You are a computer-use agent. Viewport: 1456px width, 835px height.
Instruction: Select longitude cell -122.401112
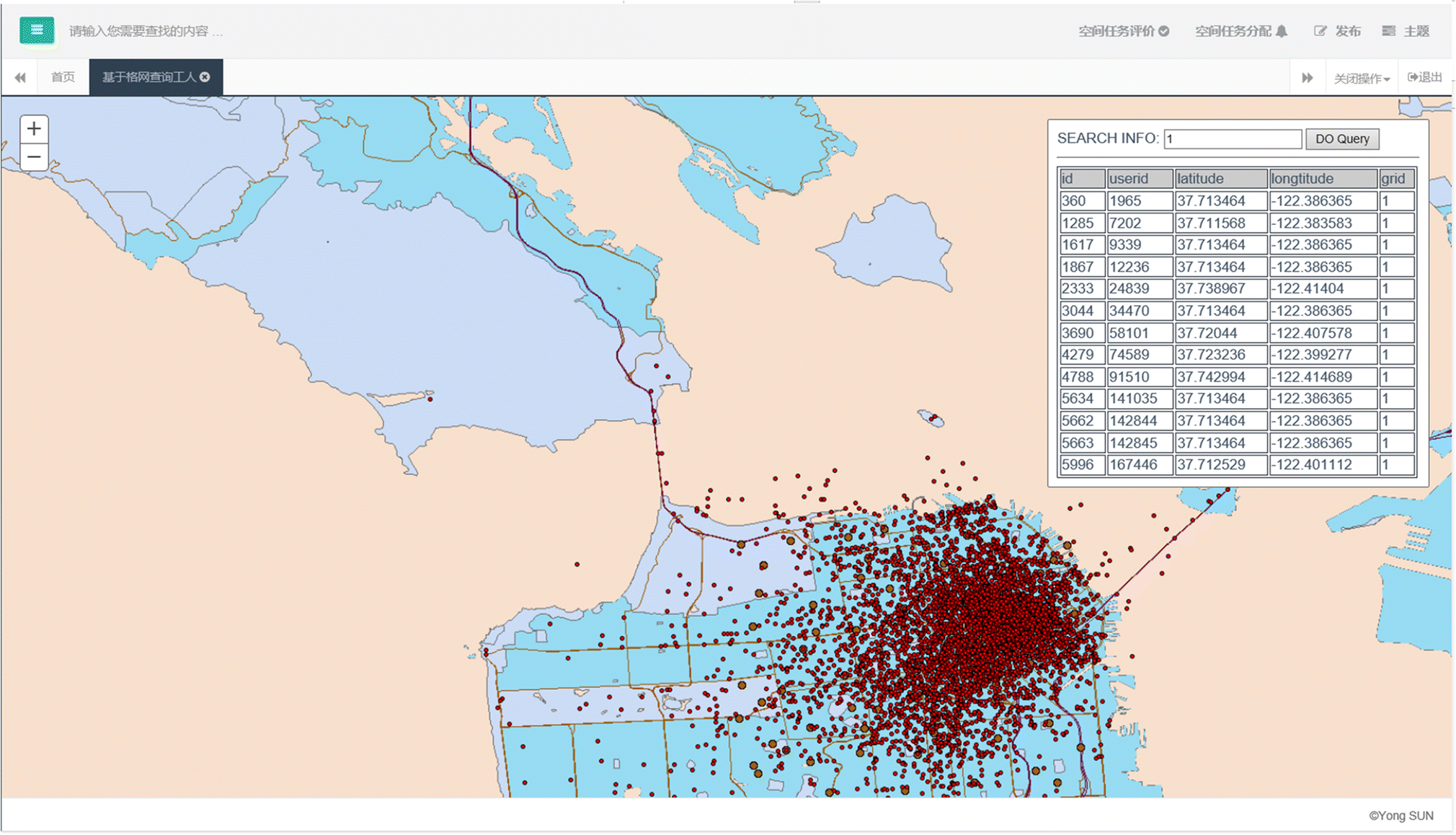(x=1323, y=465)
